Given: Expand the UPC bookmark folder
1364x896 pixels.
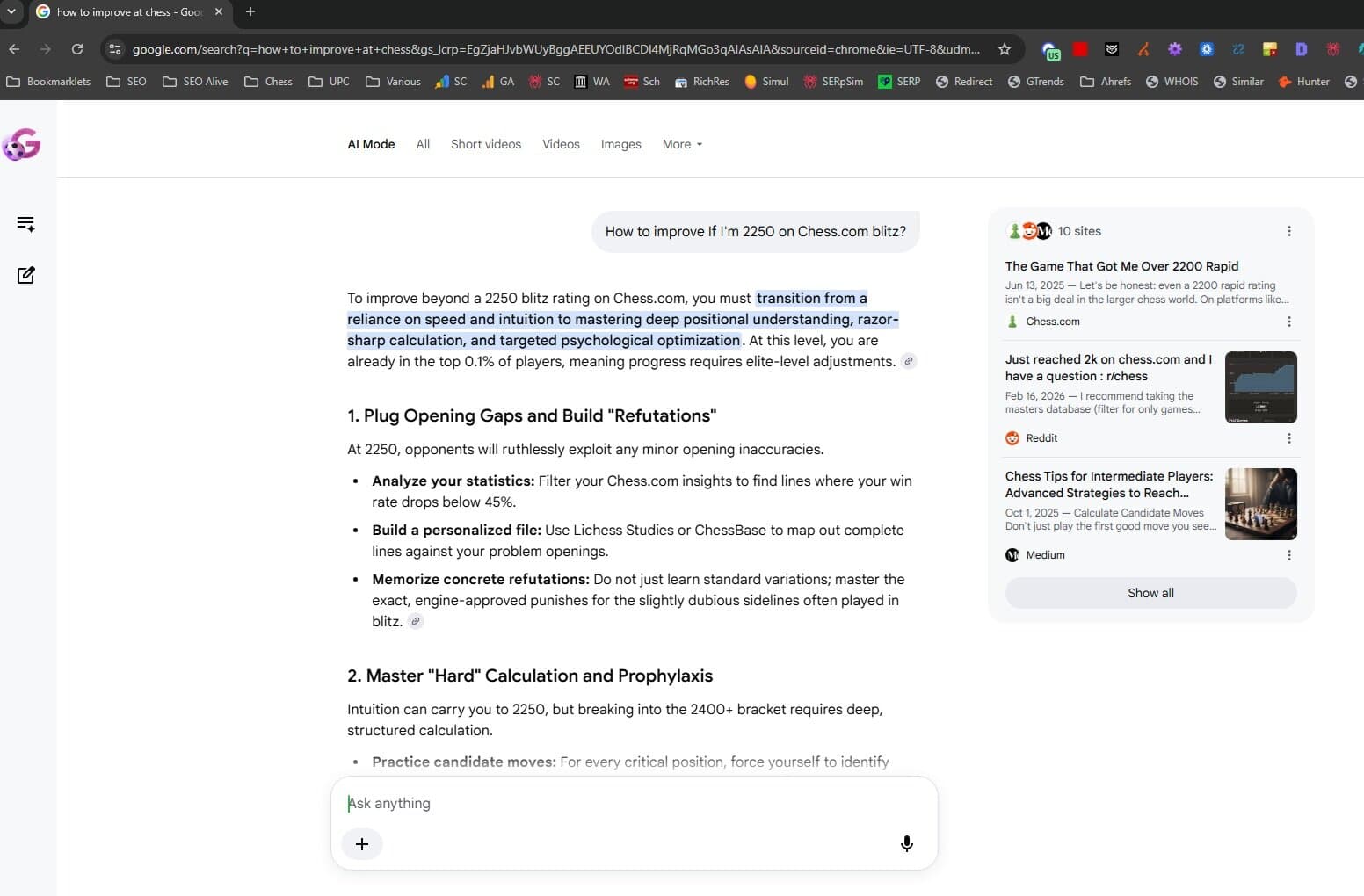Looking at the screenshot, I should coord(329,82).
